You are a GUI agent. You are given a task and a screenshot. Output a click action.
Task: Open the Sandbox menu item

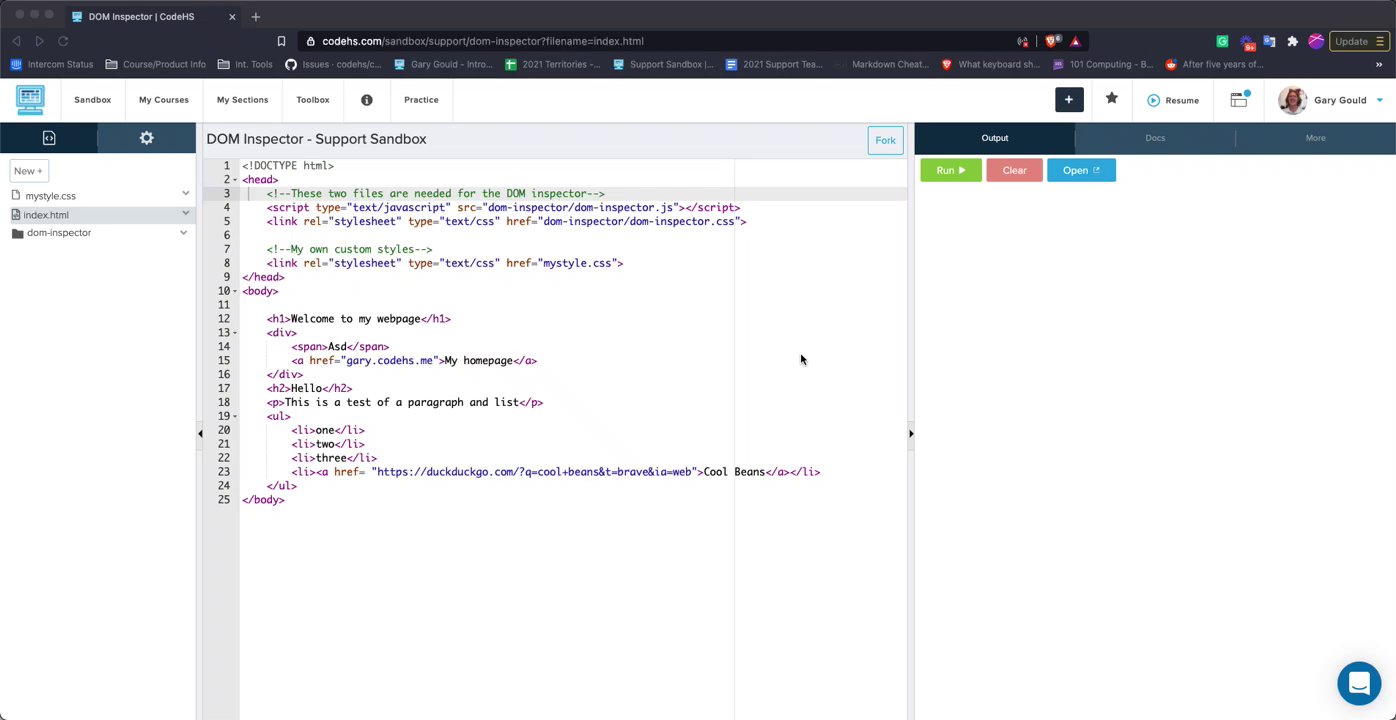(92, 100)
